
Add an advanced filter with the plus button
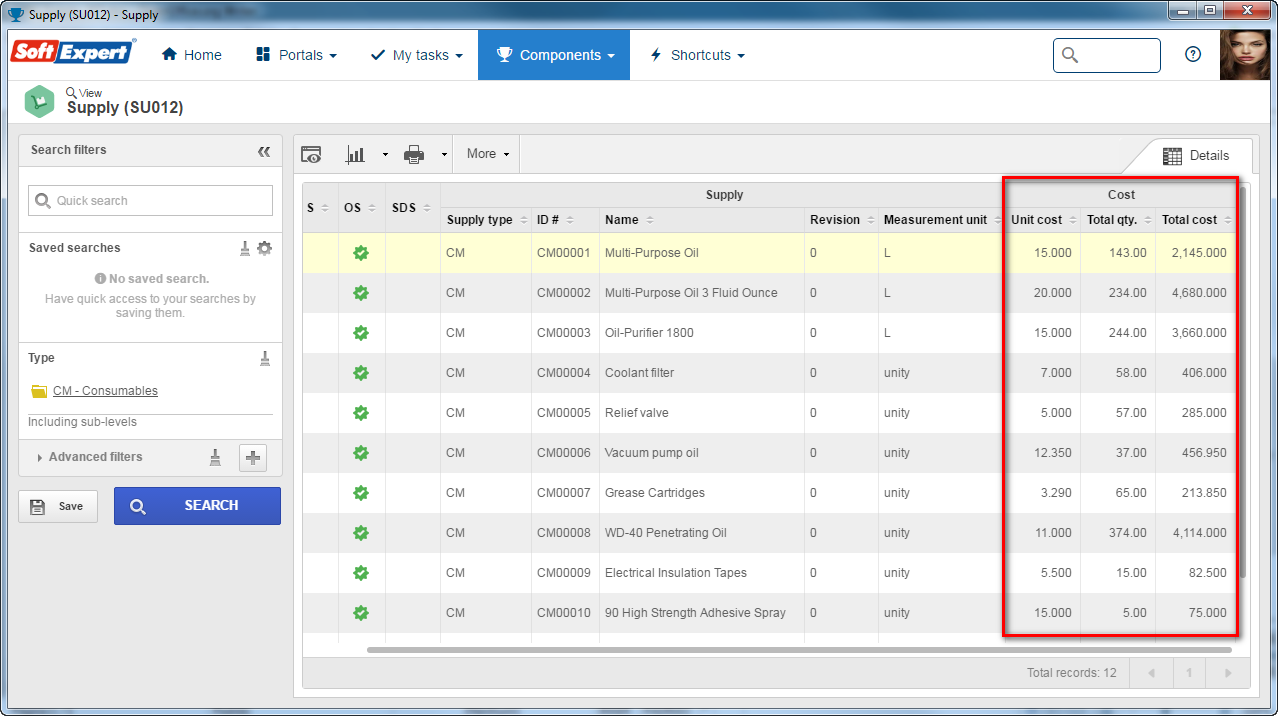coord(253,458)
